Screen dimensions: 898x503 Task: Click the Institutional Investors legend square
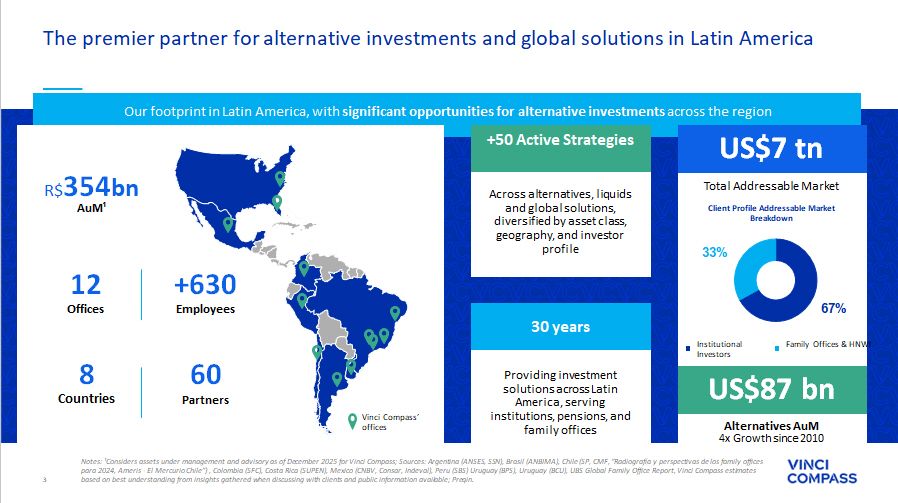pyautogui.click(x=688, y=348)
